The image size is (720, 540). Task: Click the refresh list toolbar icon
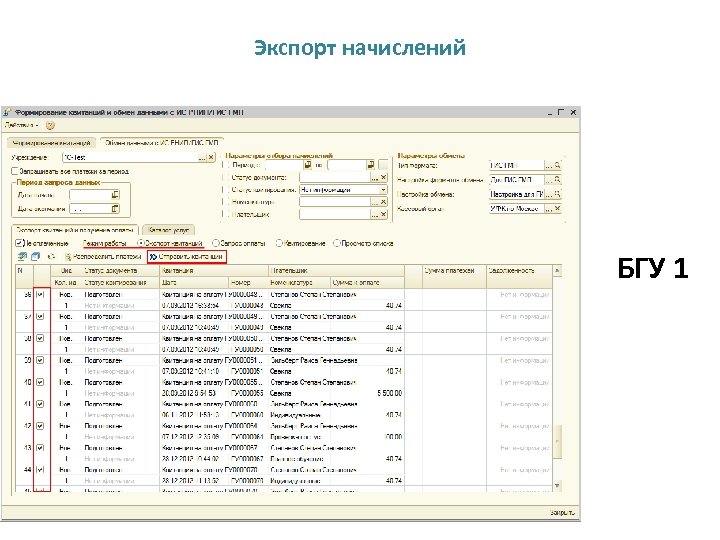coord(51,257)
